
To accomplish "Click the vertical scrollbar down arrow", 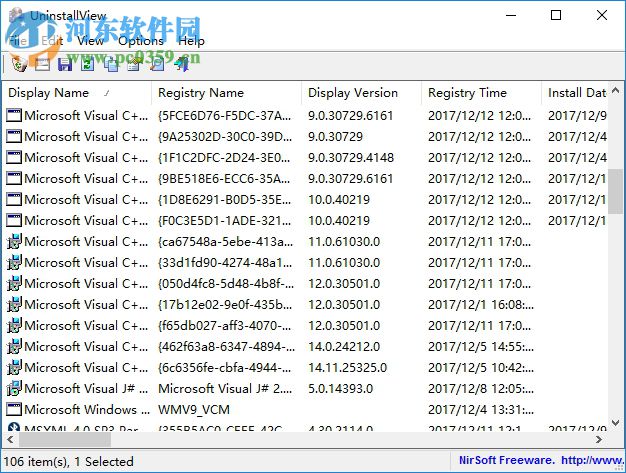I will [616, 423].
